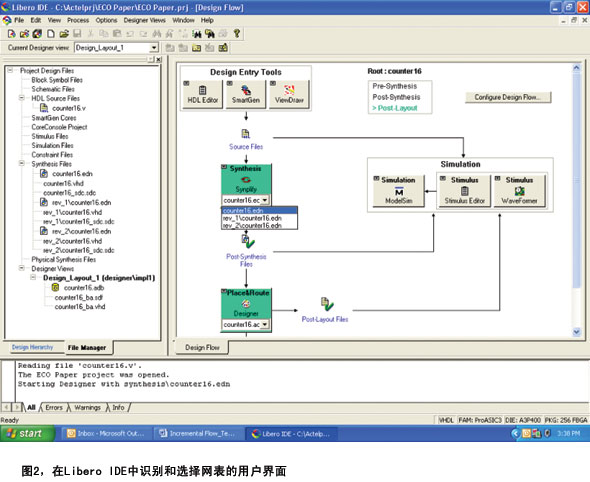This screenshot has width=590, height=482.
Task: Collapse the Design_Layout_1 node
Action: [x=33, y=277]
